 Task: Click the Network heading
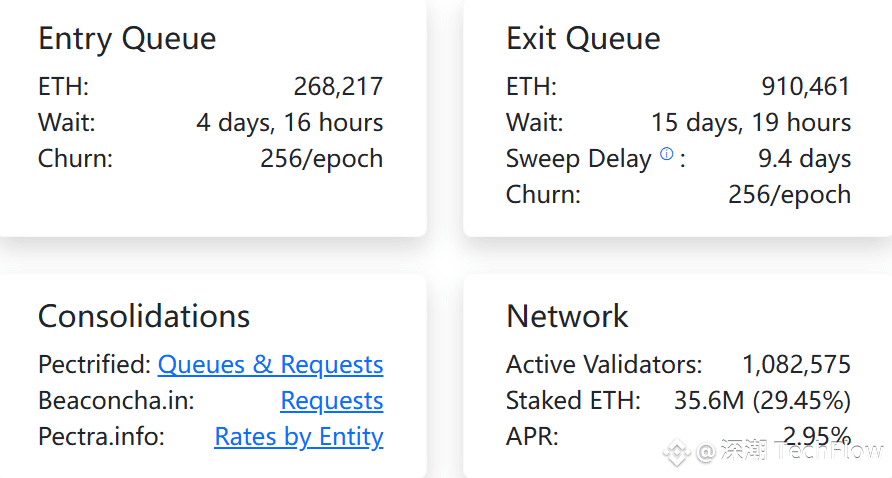567,316
